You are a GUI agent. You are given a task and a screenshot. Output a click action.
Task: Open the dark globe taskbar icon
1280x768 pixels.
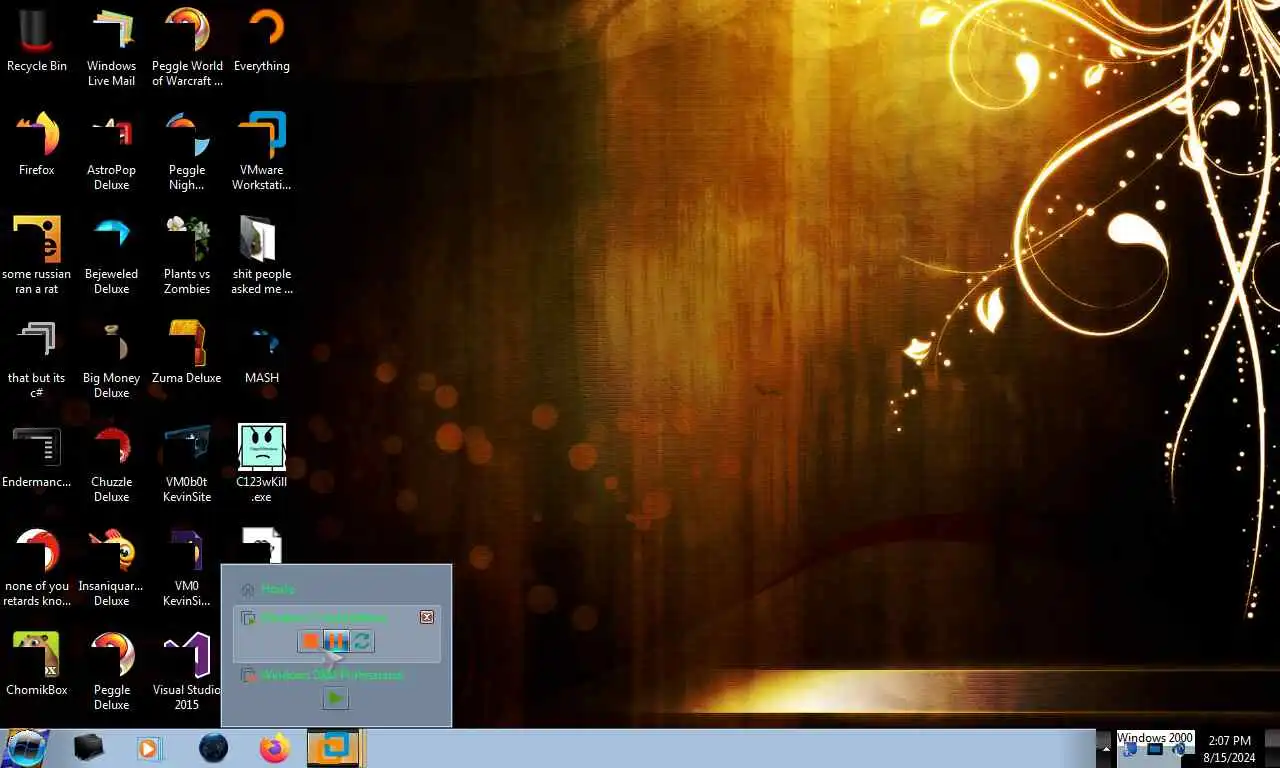coord(213,748)
